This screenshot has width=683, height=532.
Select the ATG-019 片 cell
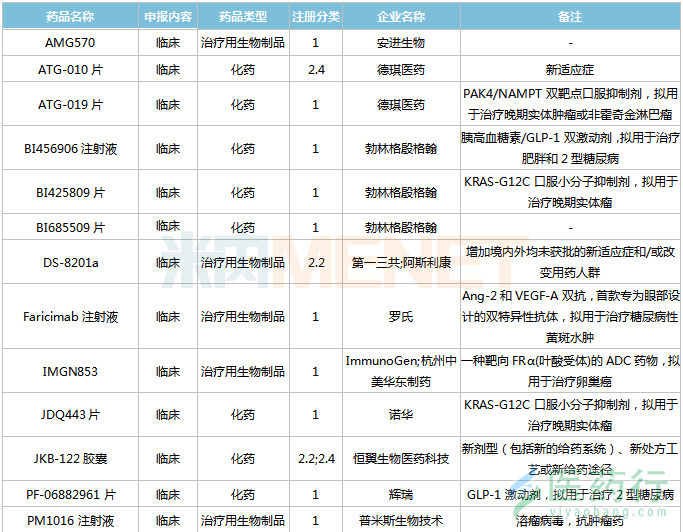pyautogui.click(x=70, y=105)
